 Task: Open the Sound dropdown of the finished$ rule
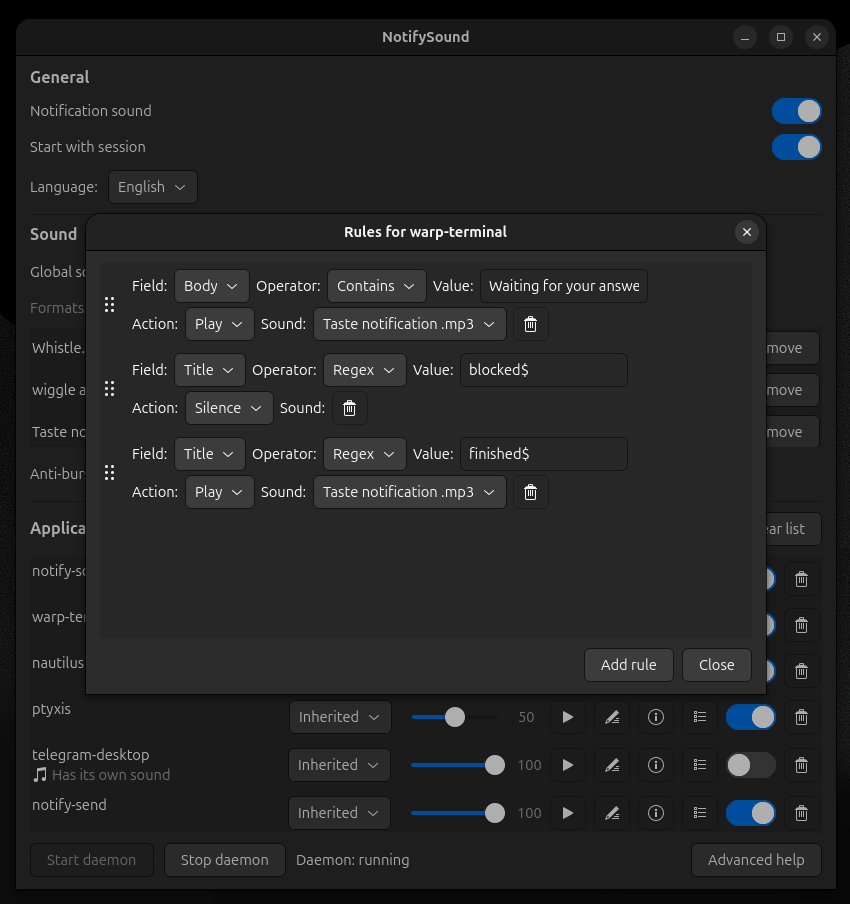coord(409,492)
